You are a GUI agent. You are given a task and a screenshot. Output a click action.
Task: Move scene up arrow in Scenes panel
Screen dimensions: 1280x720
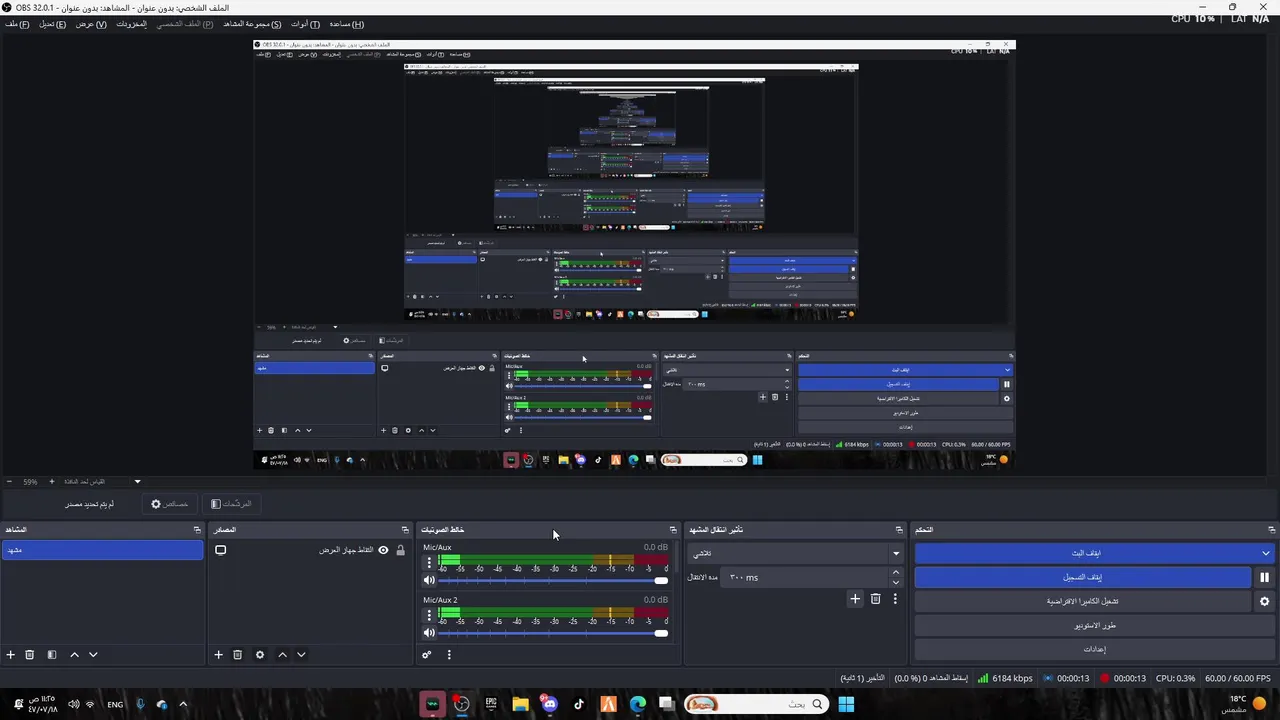(74, 655)
